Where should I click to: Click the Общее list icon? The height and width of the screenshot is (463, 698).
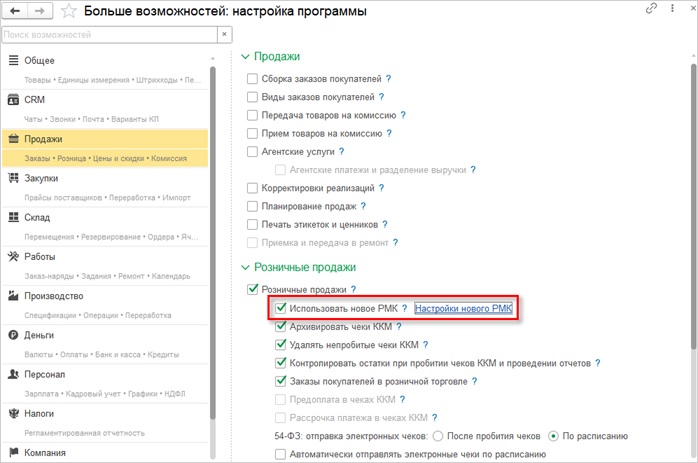pyautogui.click(x=14, y=60)
